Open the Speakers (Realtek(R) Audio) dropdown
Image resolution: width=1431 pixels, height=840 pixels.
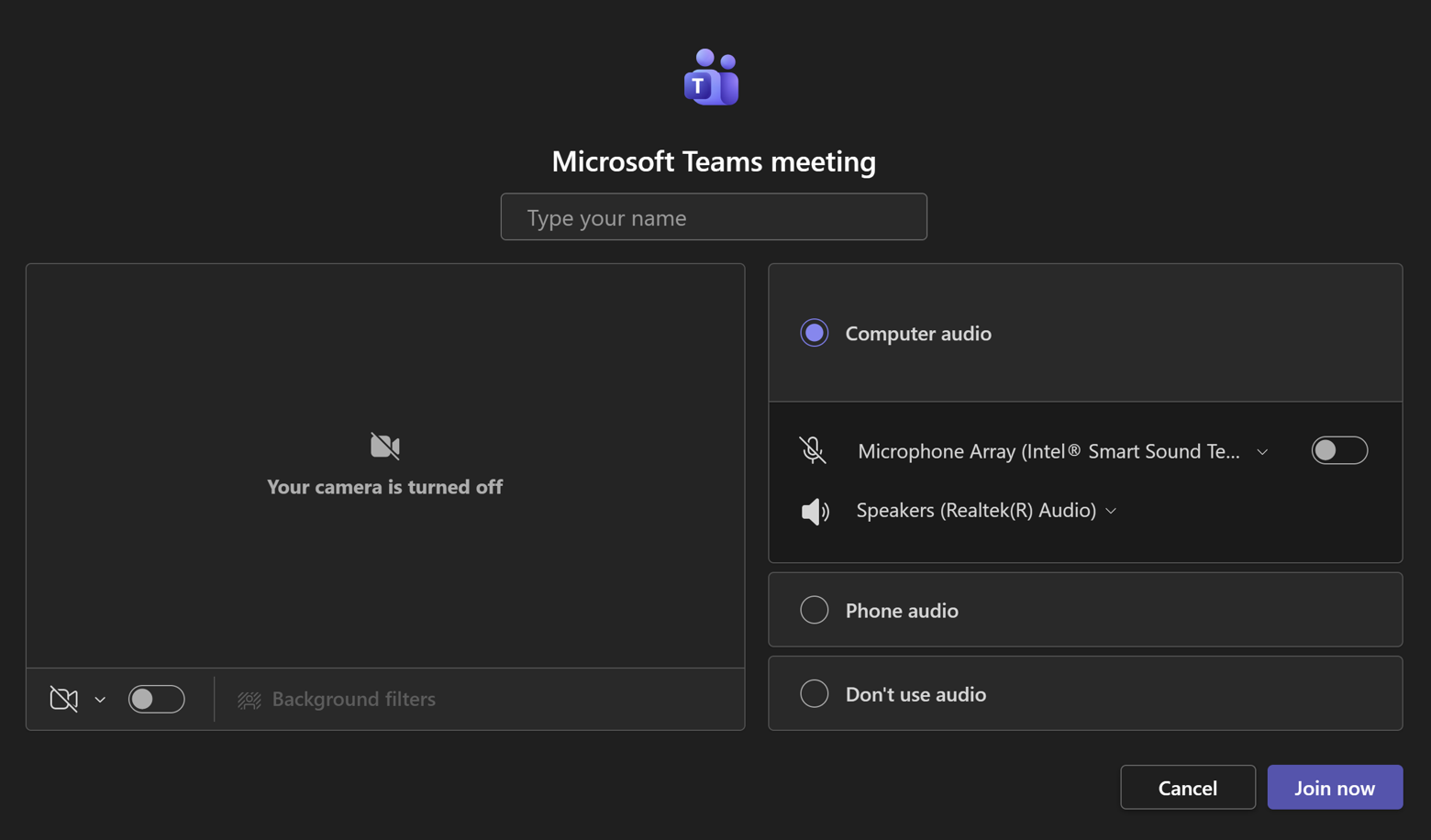point(987,510)
